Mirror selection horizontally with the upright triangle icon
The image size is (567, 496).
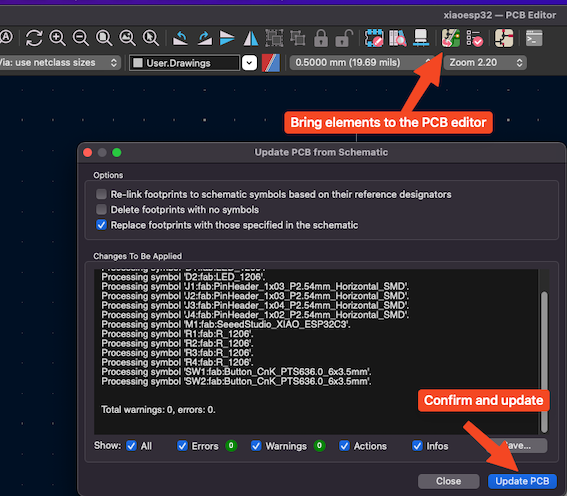[251, 38]
